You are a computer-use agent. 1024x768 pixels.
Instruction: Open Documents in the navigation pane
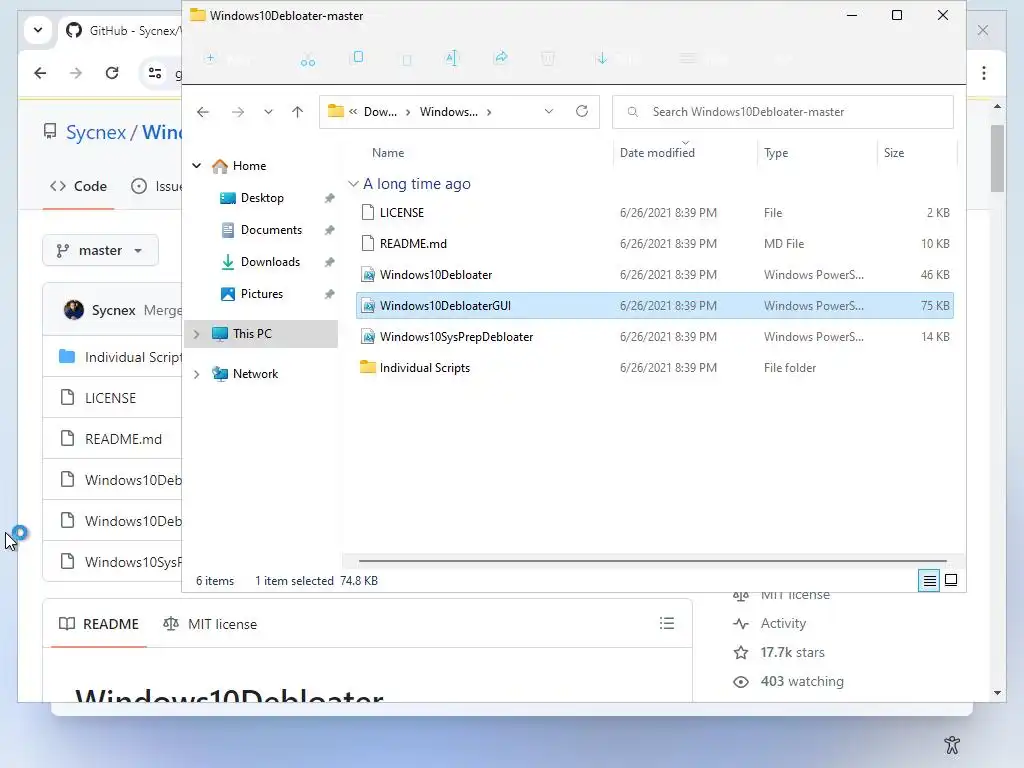click(271, 230)
